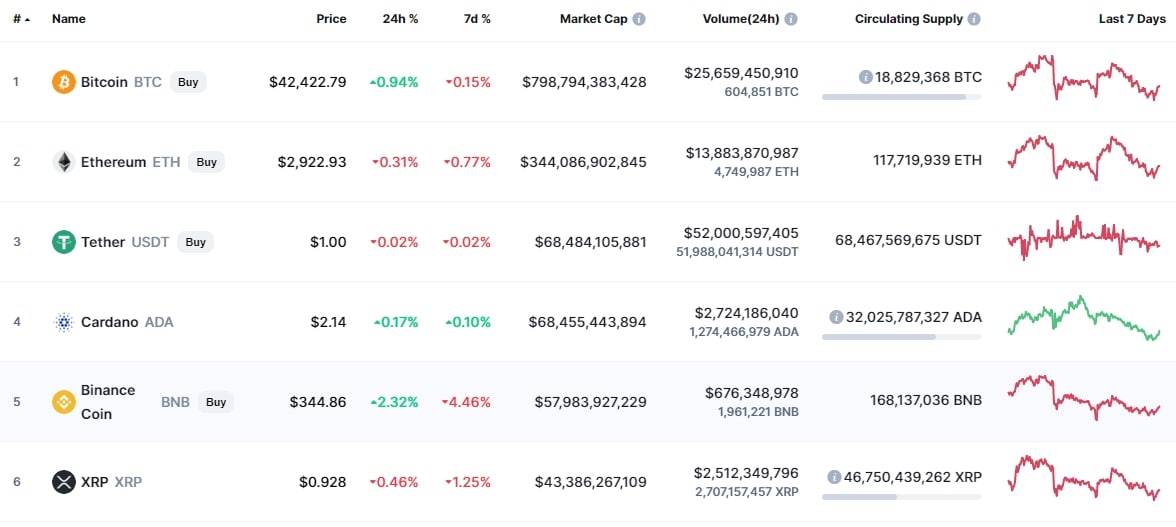The image size is (1176, 527).
Task: Click Binance Coin price $344.86
Action: 318,402
